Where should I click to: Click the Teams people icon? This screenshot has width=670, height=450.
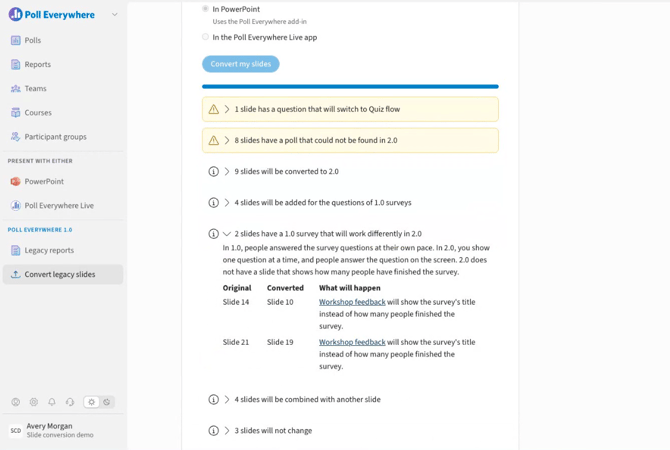click(x=15, y=88)
